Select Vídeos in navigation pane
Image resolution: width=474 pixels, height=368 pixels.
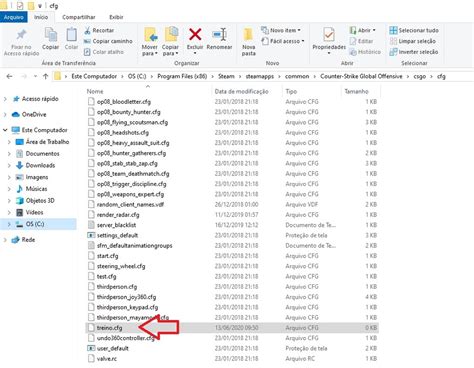(34, 212)
